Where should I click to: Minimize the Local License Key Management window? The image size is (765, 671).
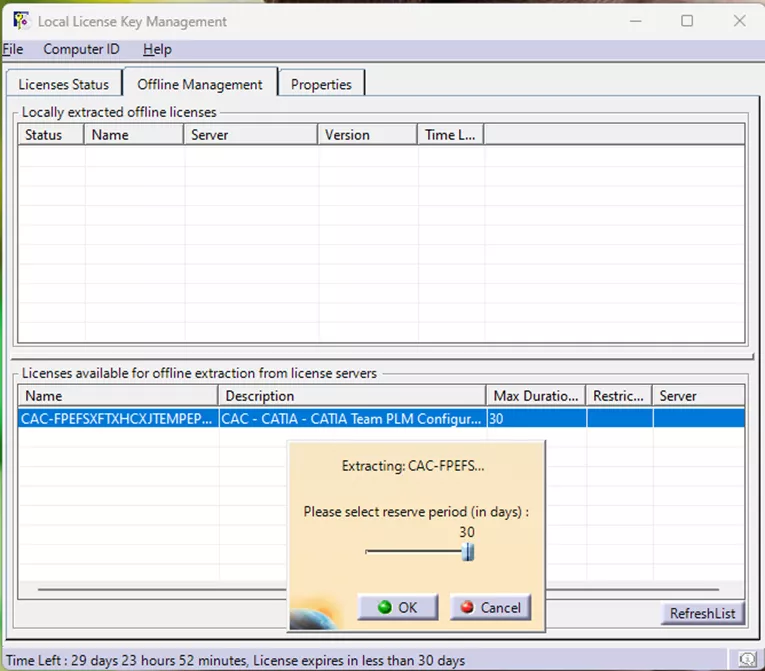click(635, 21)
